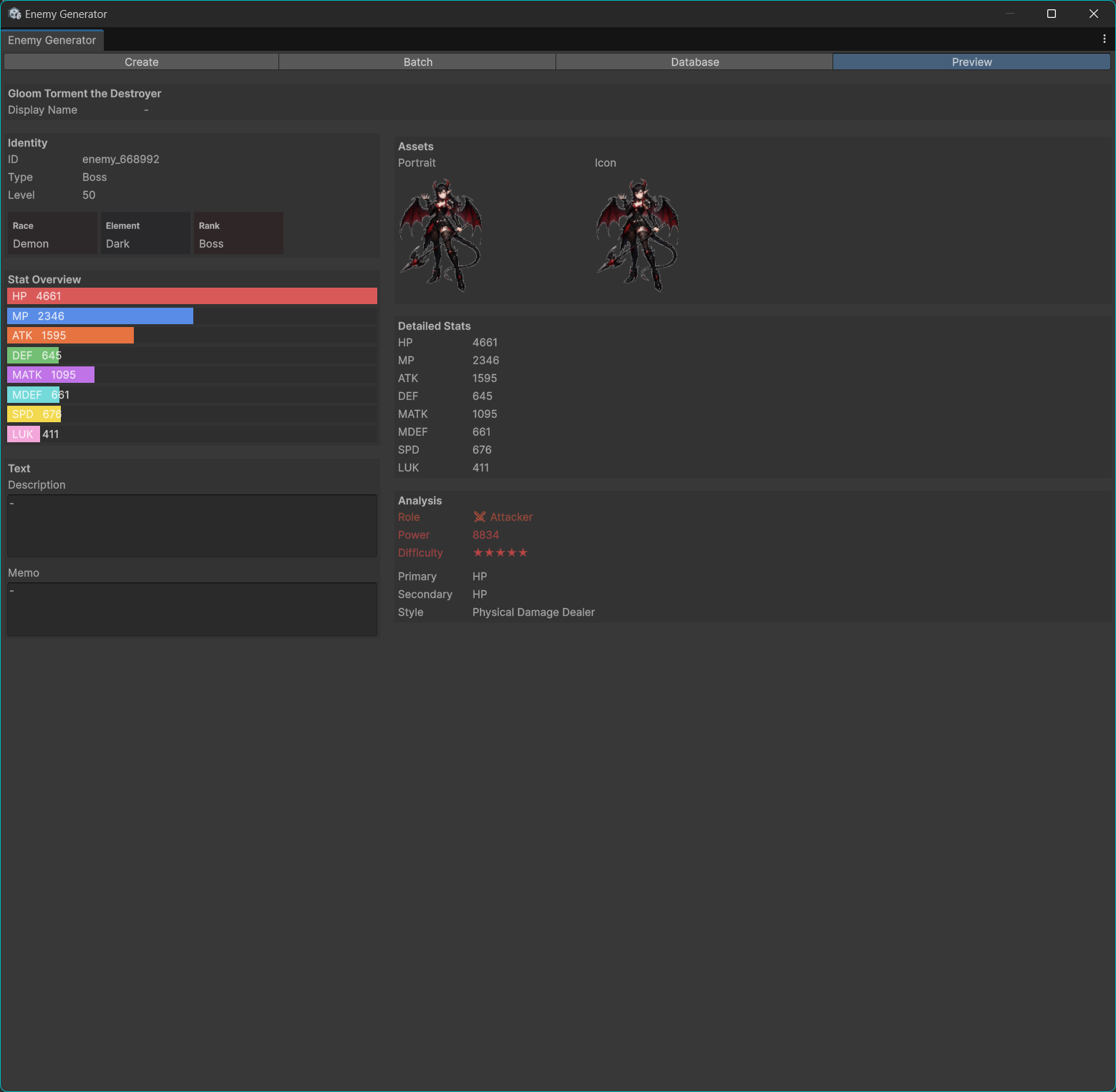Image resolution: width=1116 pixels, height=1092 pixels.
Task: Click the Enemy Generator panel tab
Action: [52, 40]
